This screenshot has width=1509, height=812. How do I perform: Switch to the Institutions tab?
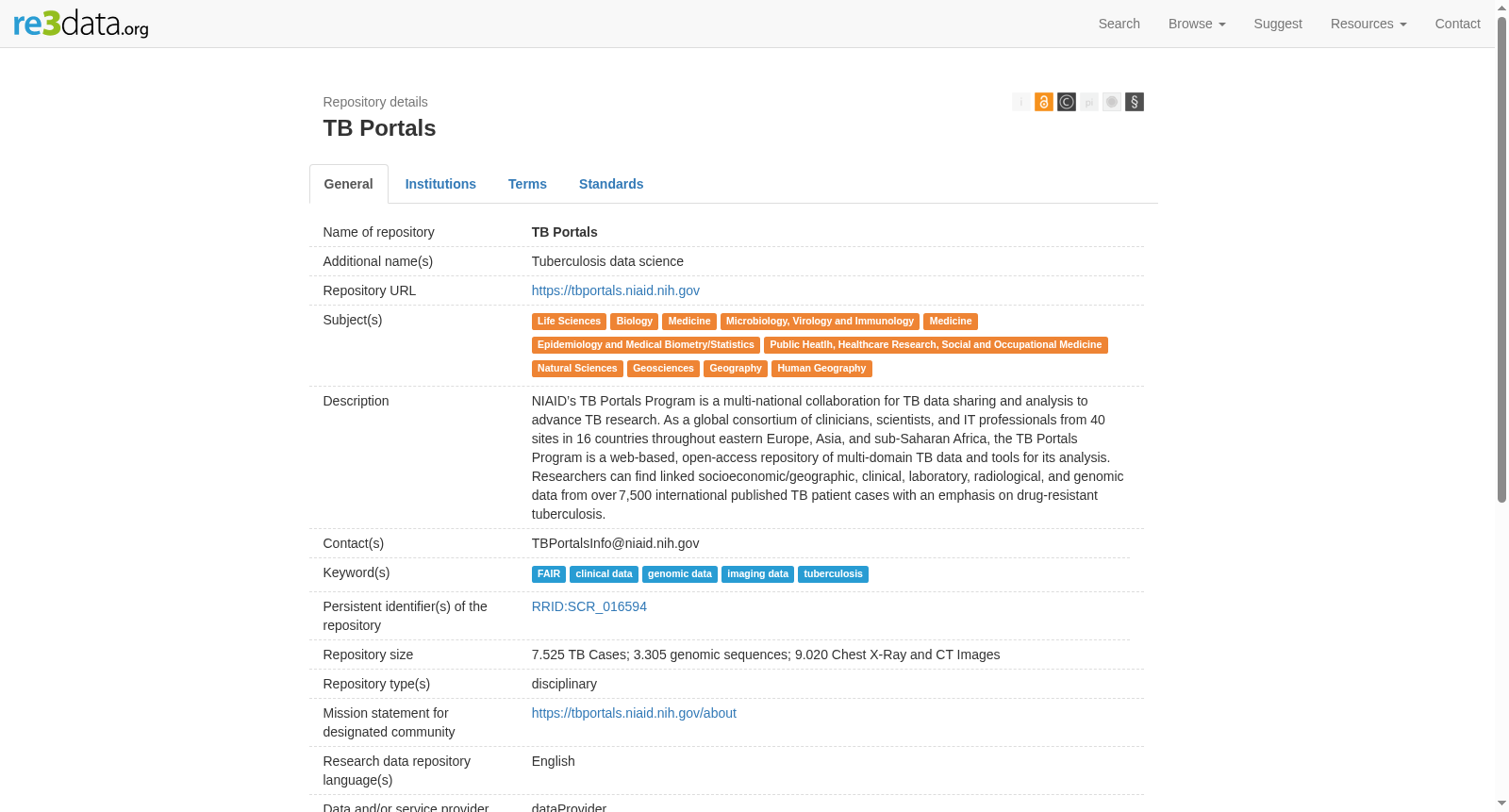point(440,184)
